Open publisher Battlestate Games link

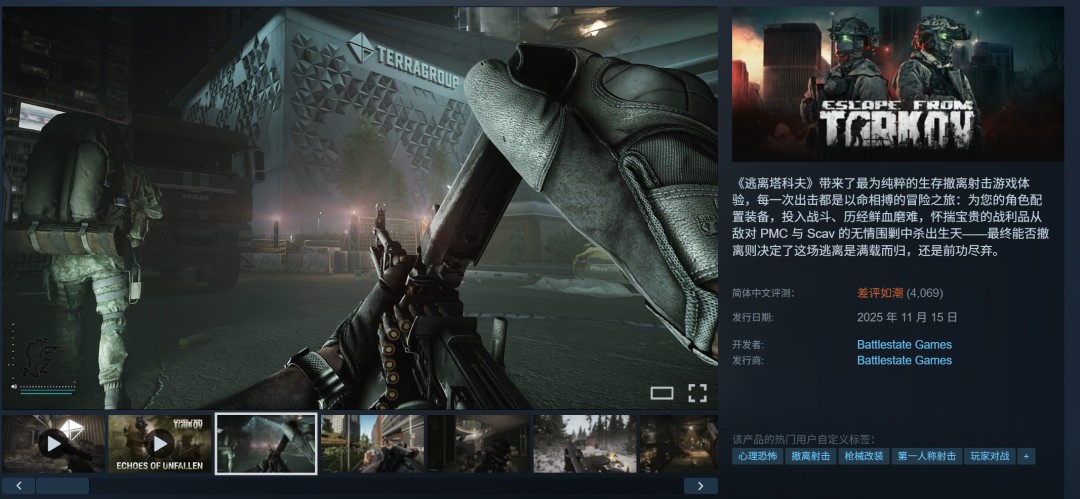click(x=904, y=360)
